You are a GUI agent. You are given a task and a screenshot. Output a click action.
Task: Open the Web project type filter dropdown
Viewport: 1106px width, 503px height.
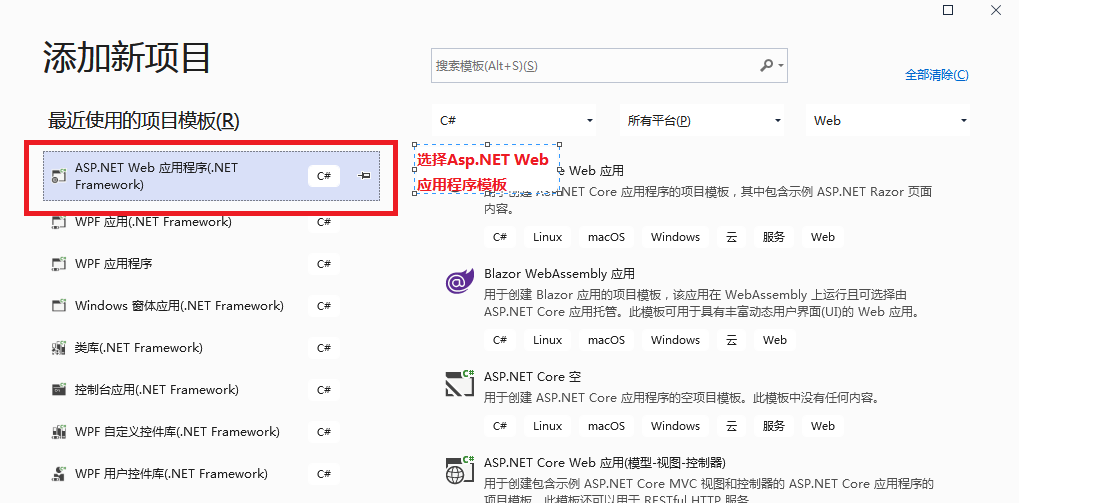888,121
